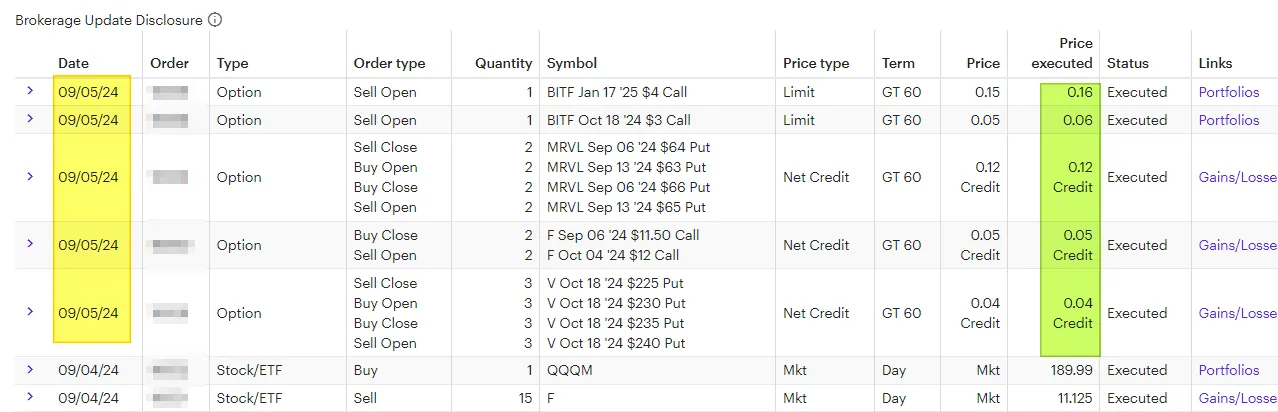
Task: Sort by the Symbol column header
Action: (572, 63)
